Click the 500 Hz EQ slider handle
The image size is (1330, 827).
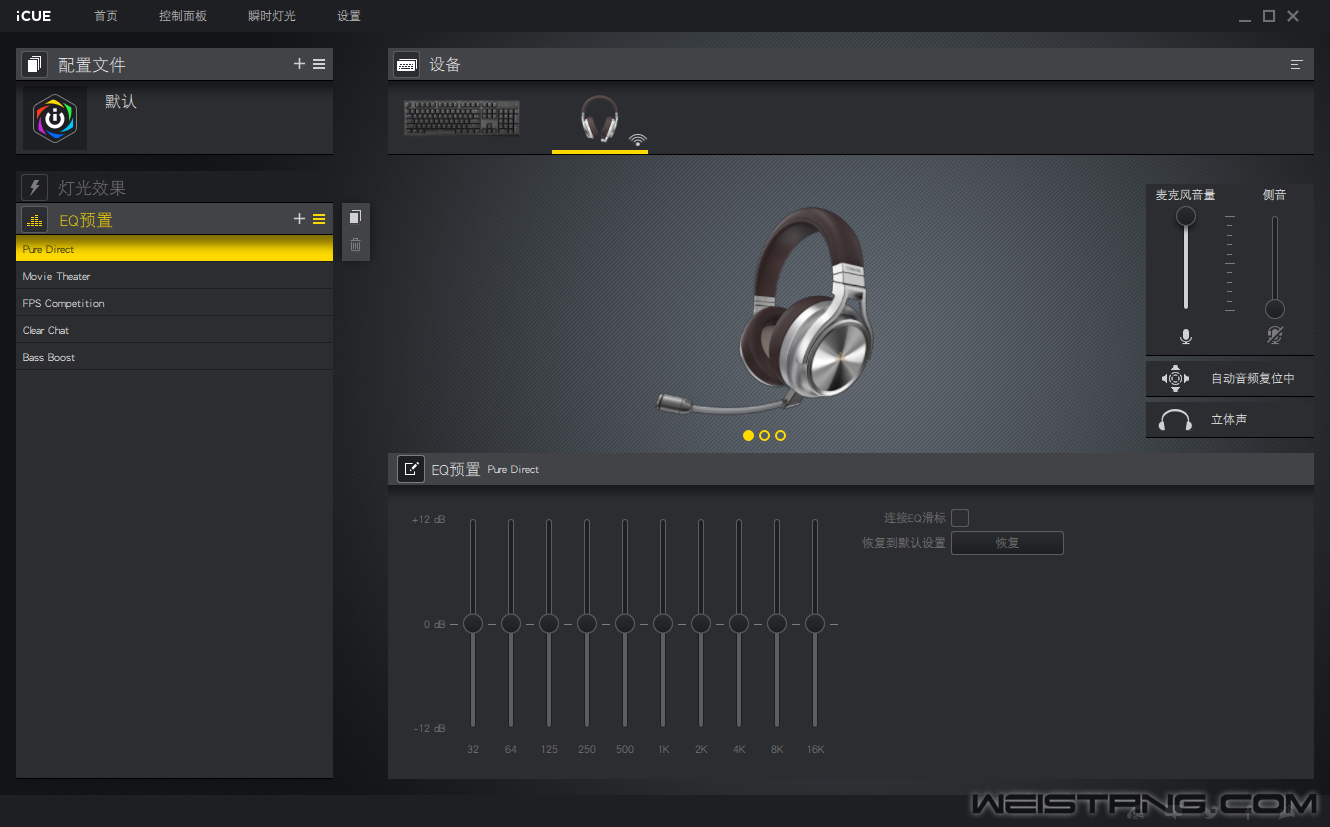pyautogui.click(x=625, y=624)
